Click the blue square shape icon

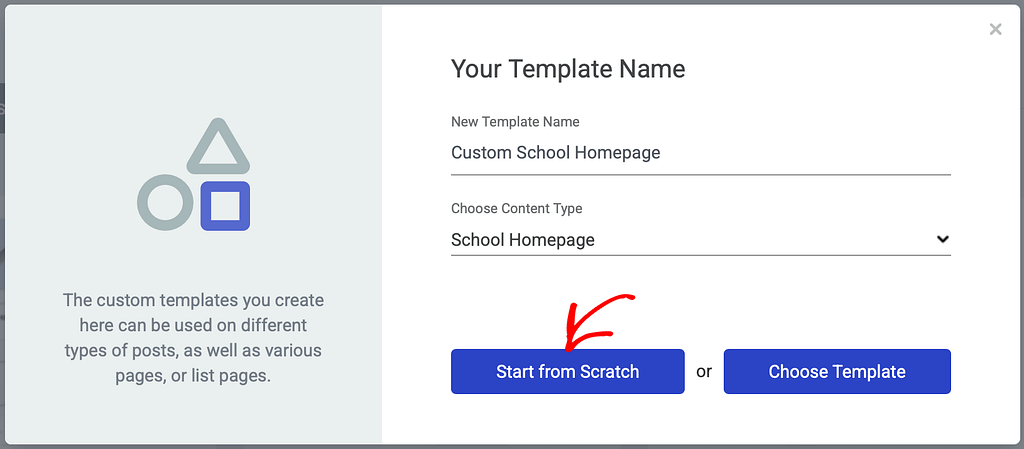click(225, 206)
